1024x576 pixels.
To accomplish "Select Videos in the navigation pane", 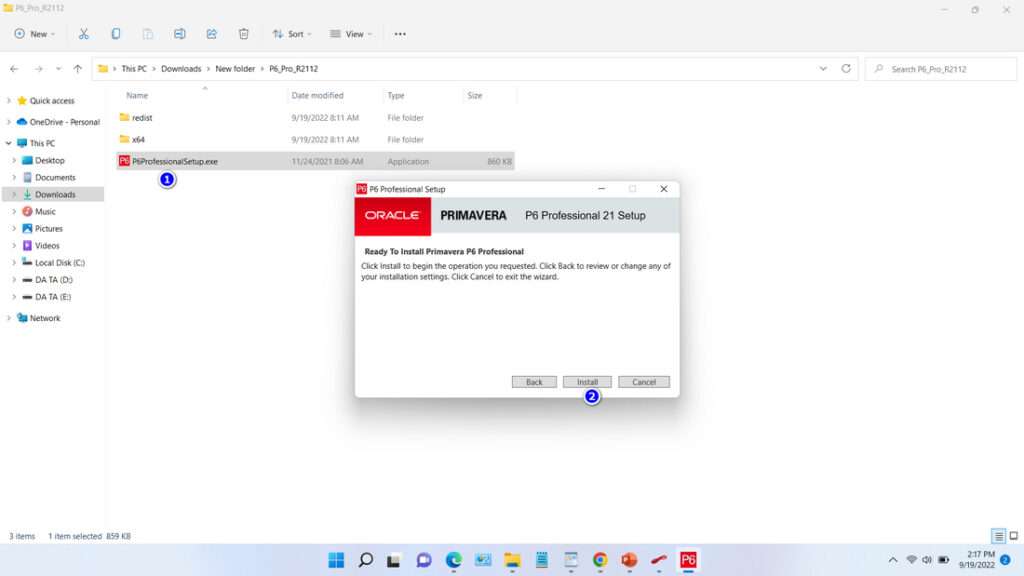I will [x=47, y=246].
